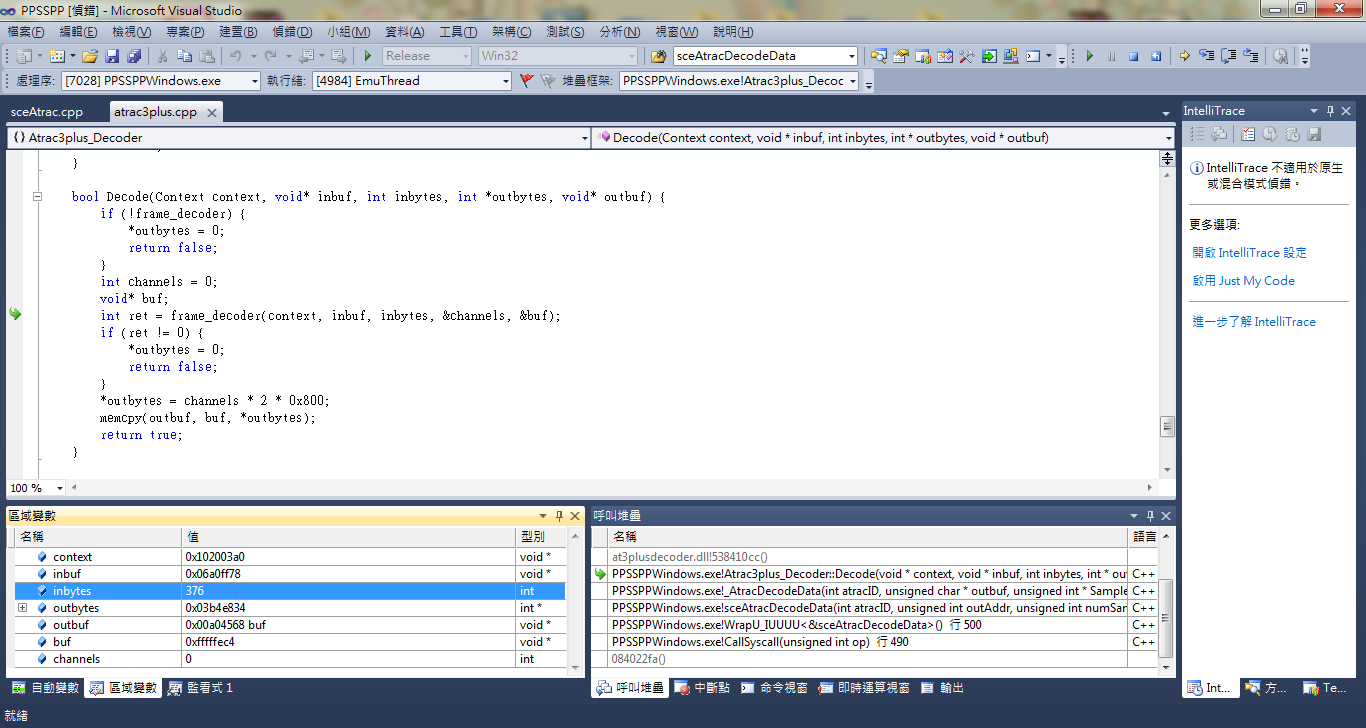Click the Find in Files icon

[x=659, y=56]
